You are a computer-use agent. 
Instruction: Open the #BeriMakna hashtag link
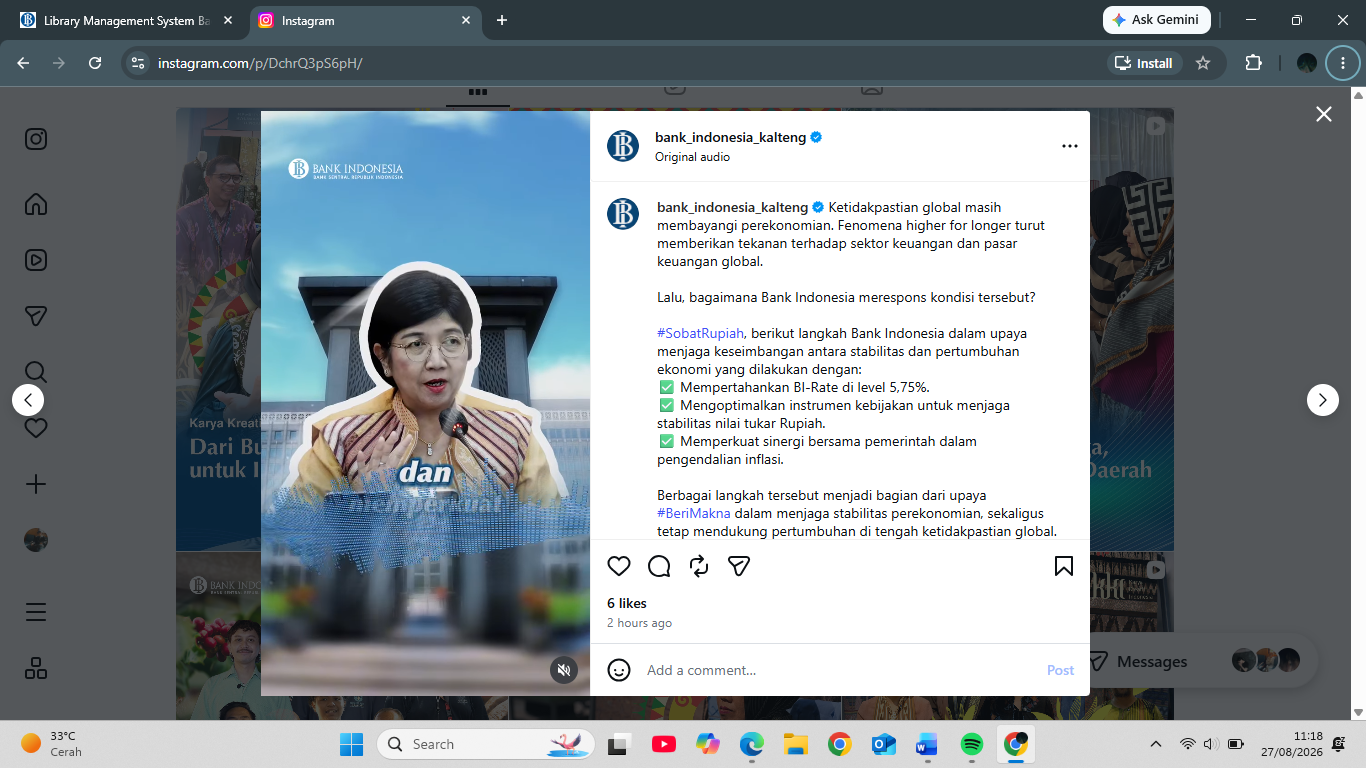pyautogui.click(x=694, y=513)
